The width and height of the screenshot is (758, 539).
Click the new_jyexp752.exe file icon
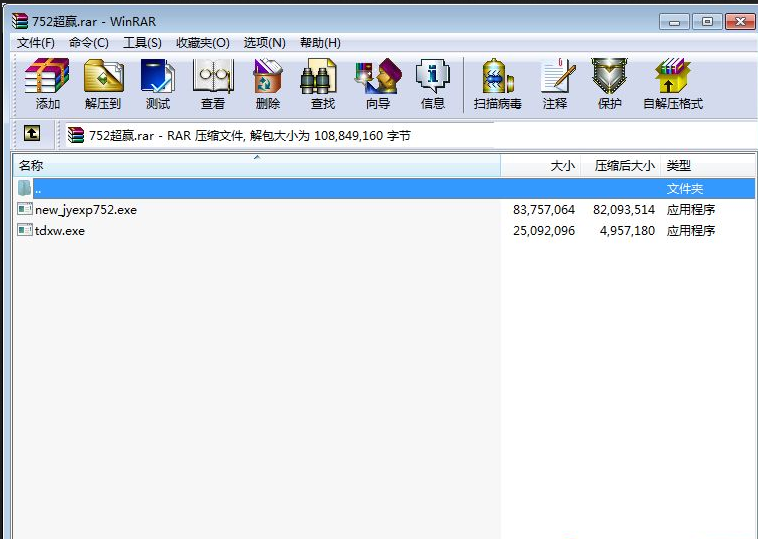(25, 209)
